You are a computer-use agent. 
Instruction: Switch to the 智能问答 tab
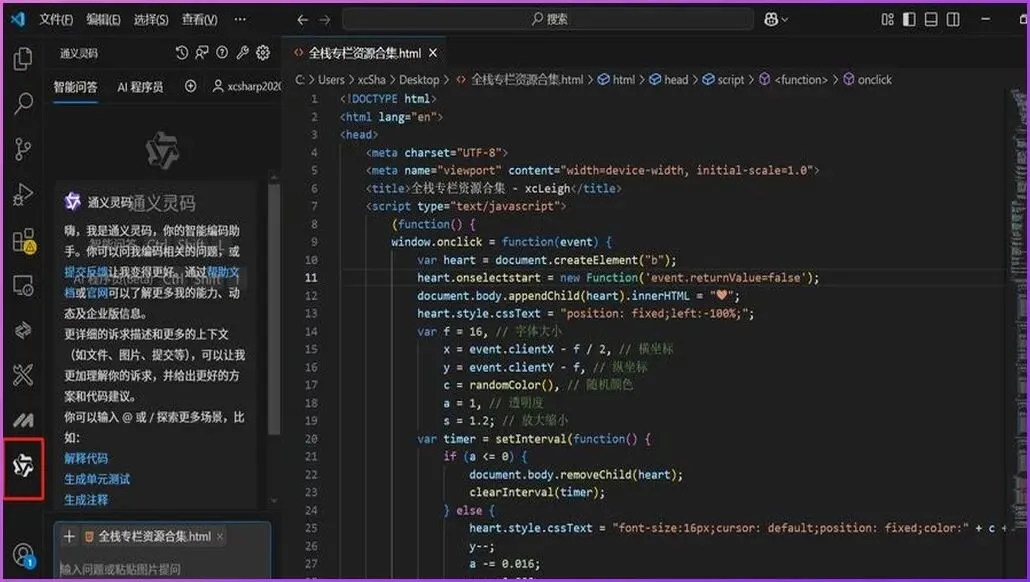point(76,87)
